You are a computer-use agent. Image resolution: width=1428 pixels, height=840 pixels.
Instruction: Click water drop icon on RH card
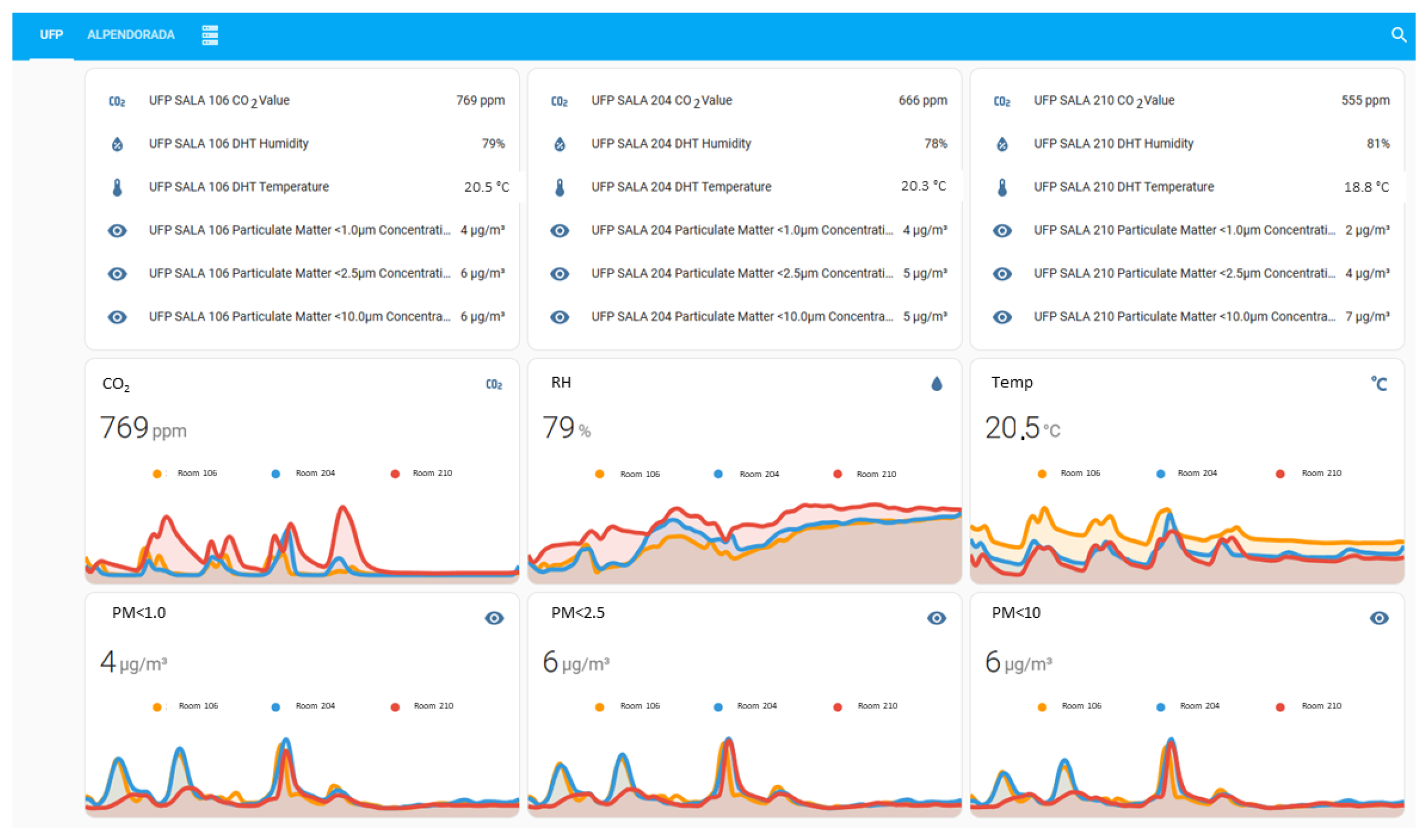936,384
